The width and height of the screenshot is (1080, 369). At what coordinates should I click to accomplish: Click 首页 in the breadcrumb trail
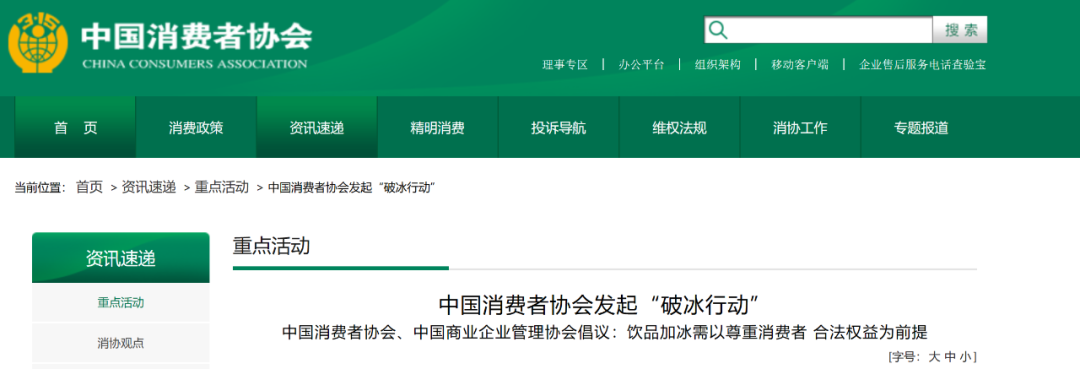(x=89, y=187)
